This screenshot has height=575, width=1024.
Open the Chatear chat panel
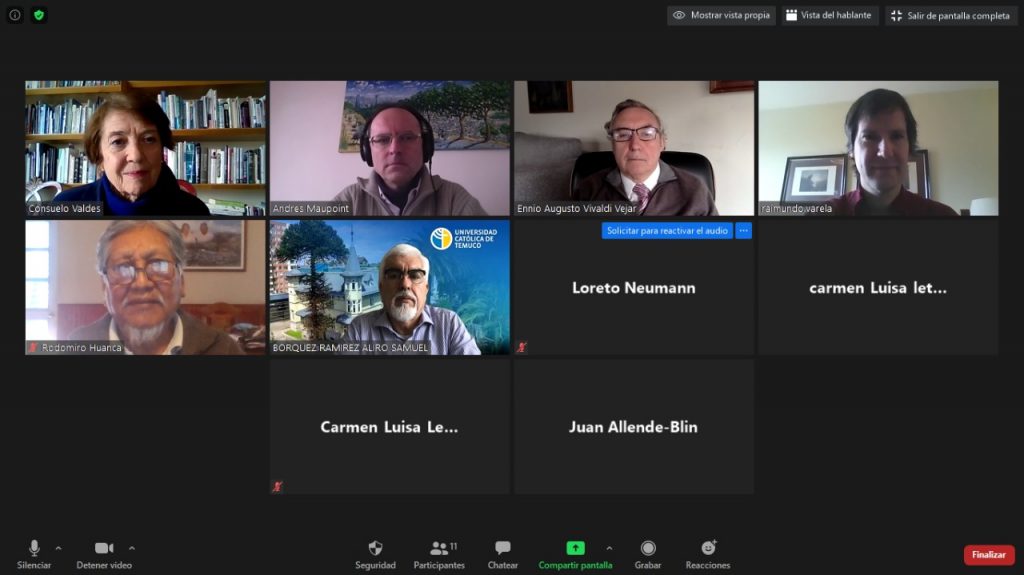coord(502,554)
